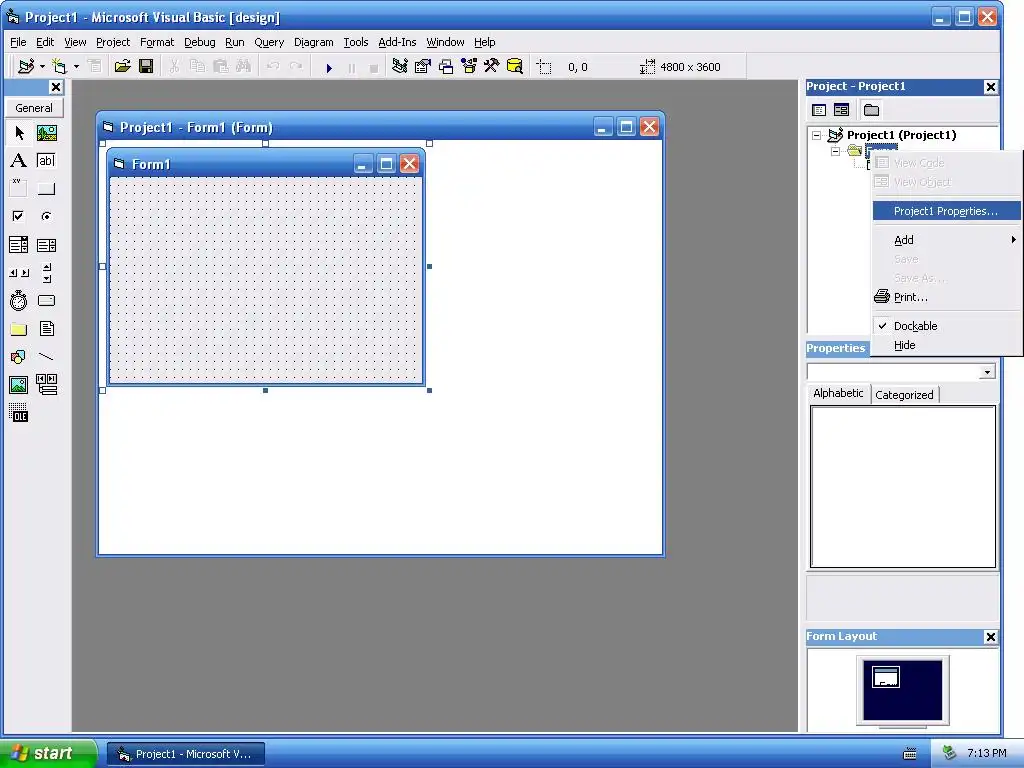Select the Data control tool
This screenshot has width=1024, height=768.
[46, 385]
